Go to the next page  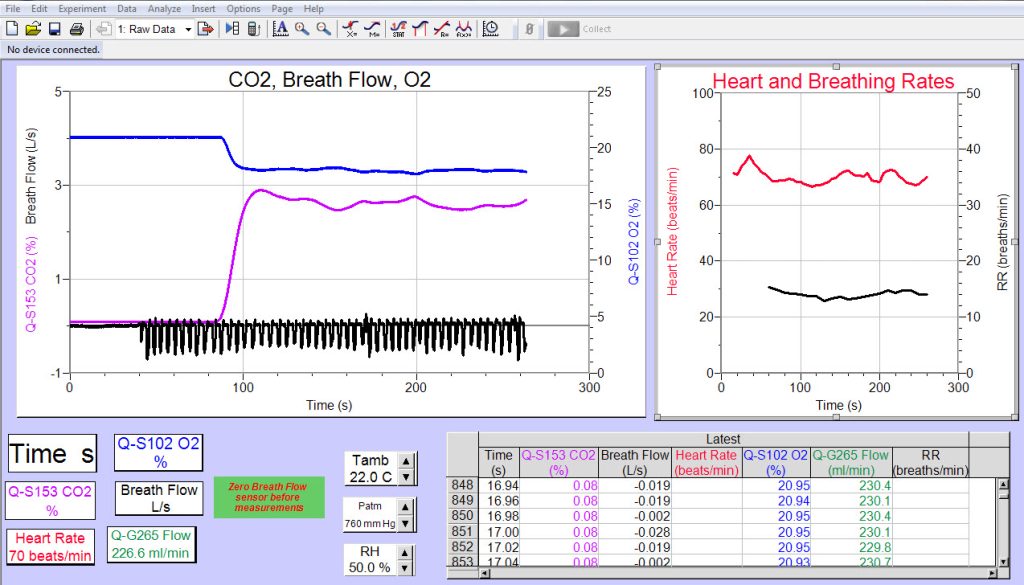[x=205, y=29]
